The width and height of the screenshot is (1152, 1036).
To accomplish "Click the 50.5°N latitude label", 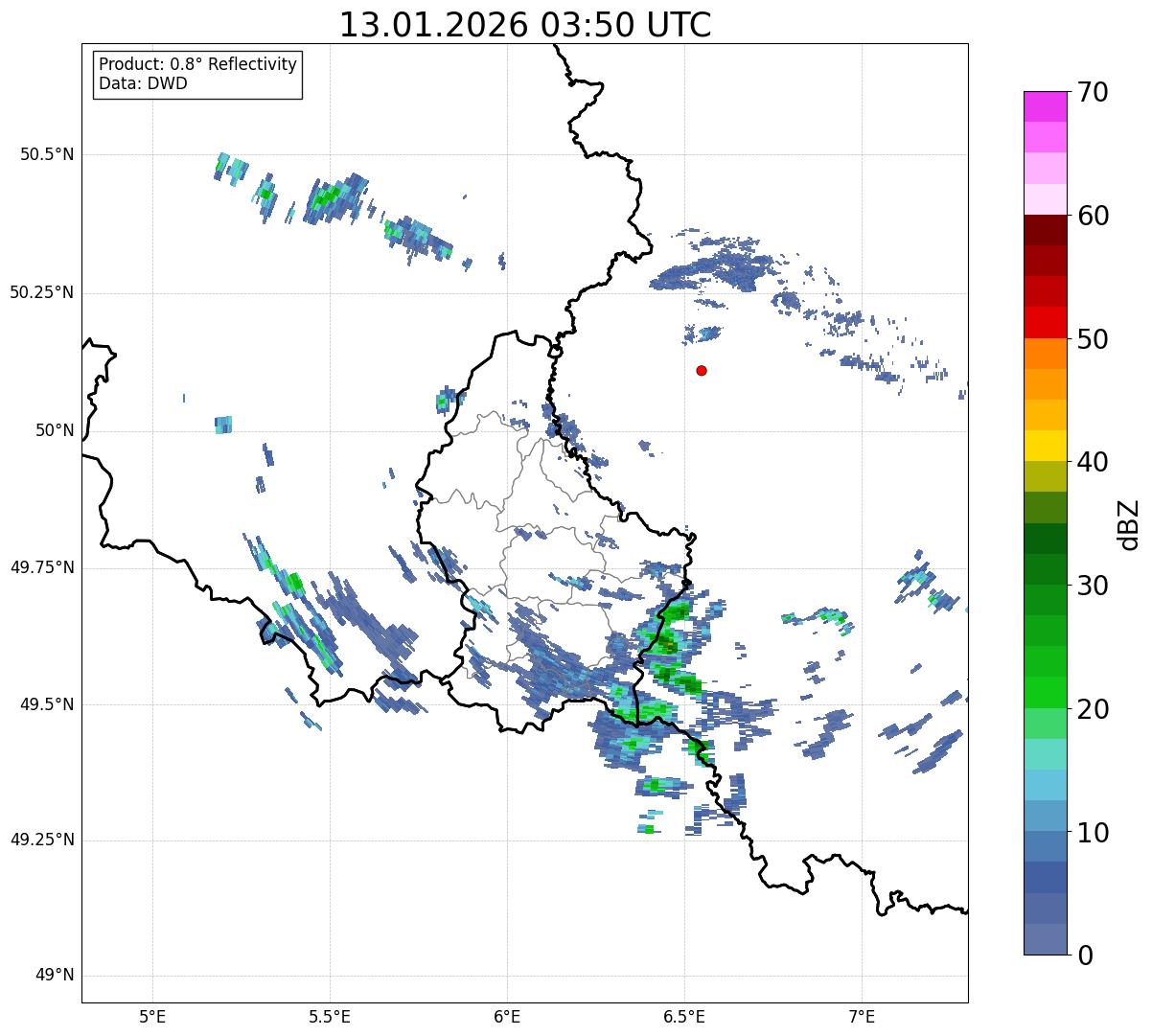I will pos(46,154).
